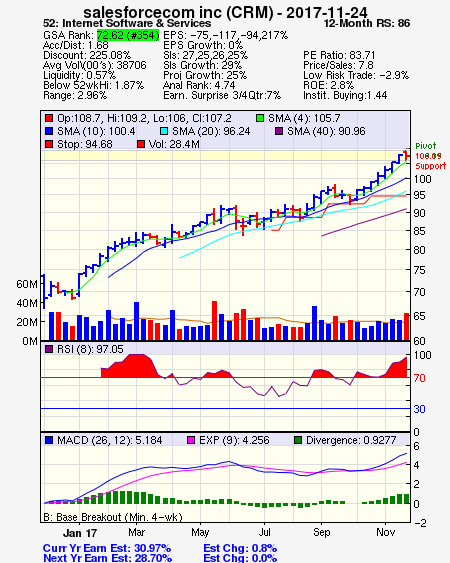Click the Instit. Buying:1.44 text

pos(345,96)
